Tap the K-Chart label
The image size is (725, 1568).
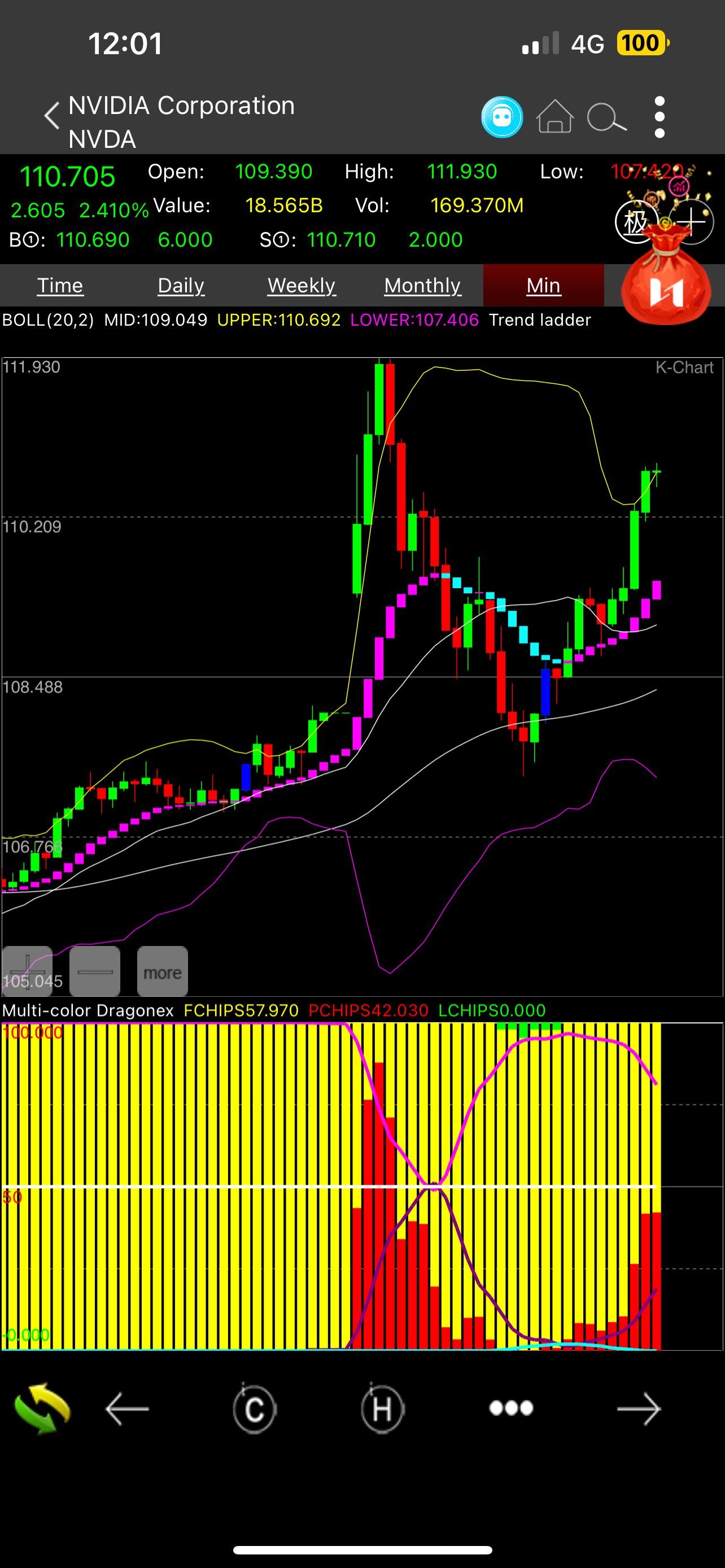(684, 367)
